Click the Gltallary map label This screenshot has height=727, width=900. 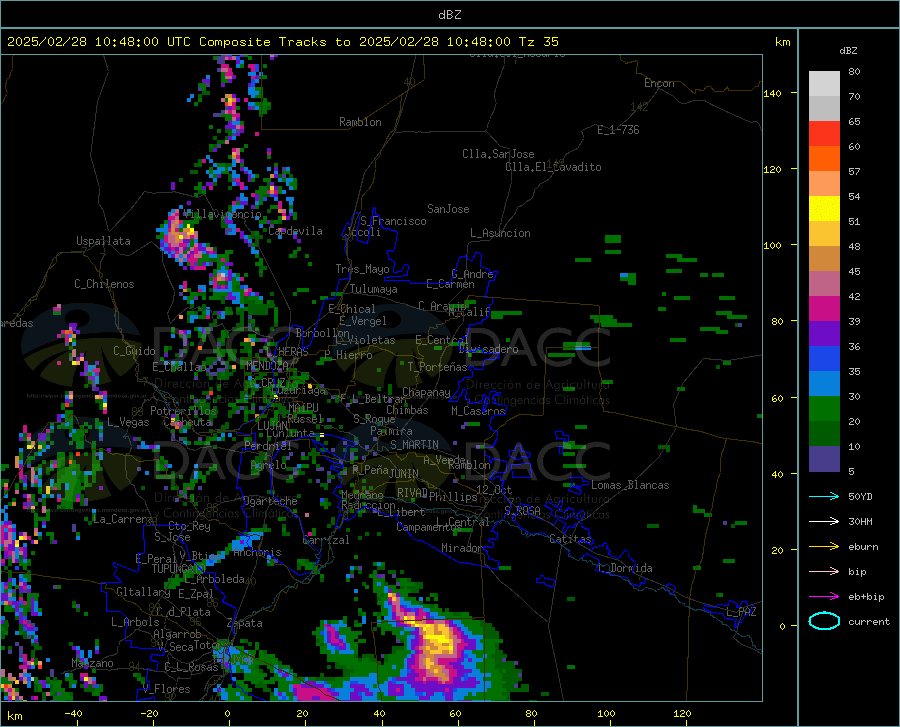[143, 592]
